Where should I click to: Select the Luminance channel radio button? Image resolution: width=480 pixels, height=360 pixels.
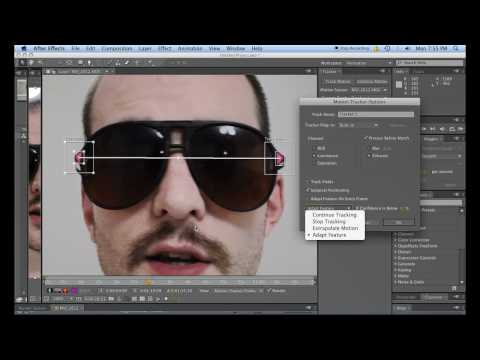314,156
